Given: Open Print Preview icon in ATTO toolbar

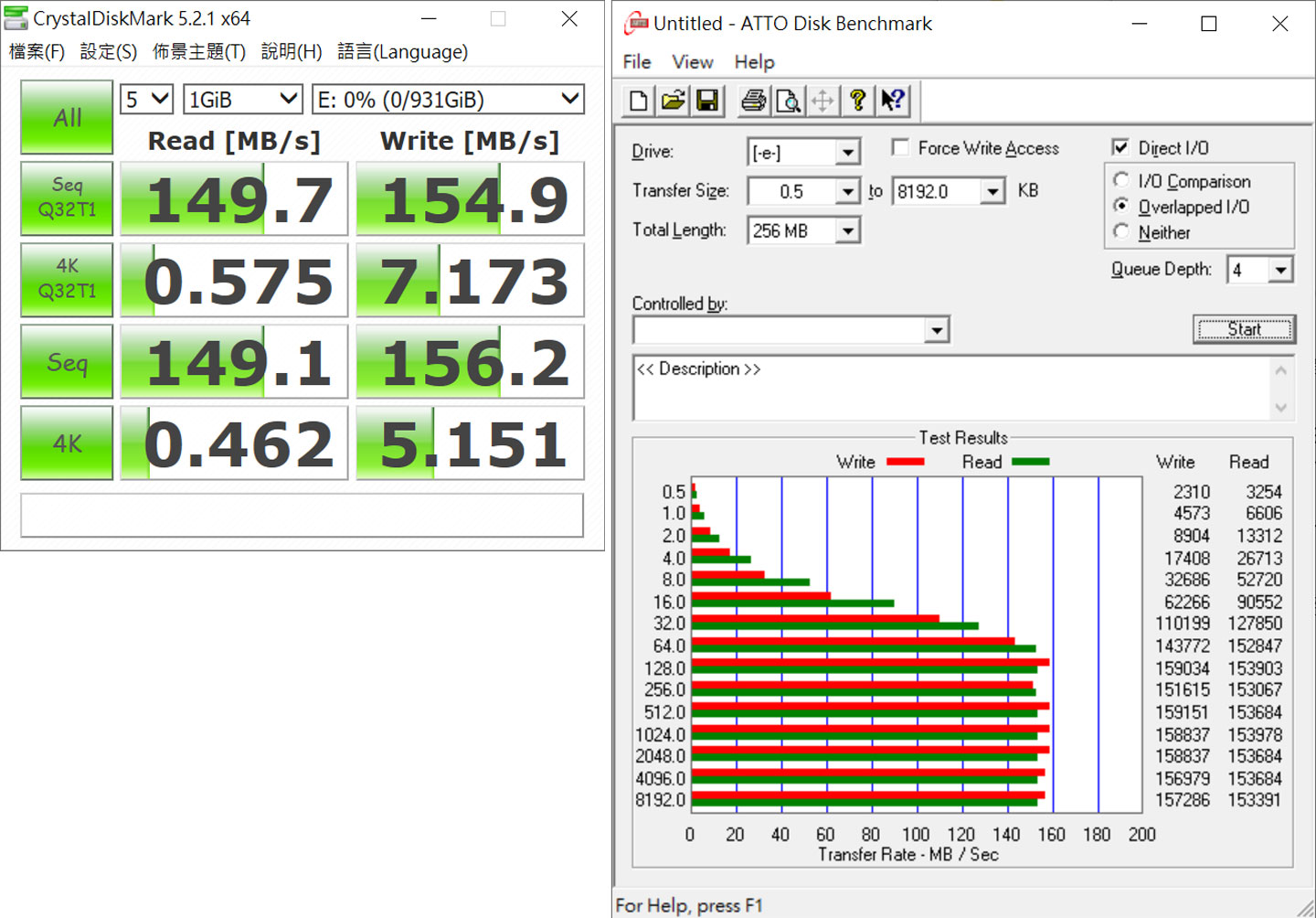Looking at the screenshot, I should pos(788,101).
